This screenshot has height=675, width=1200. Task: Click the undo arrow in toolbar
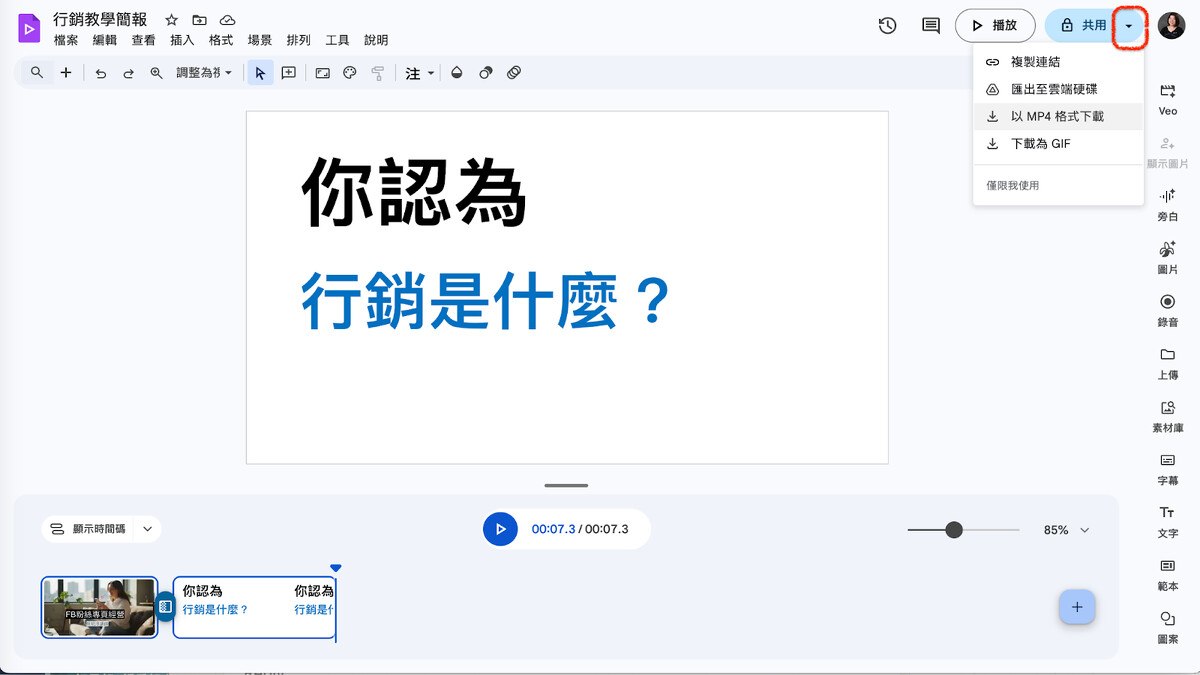tap(101, 73)
